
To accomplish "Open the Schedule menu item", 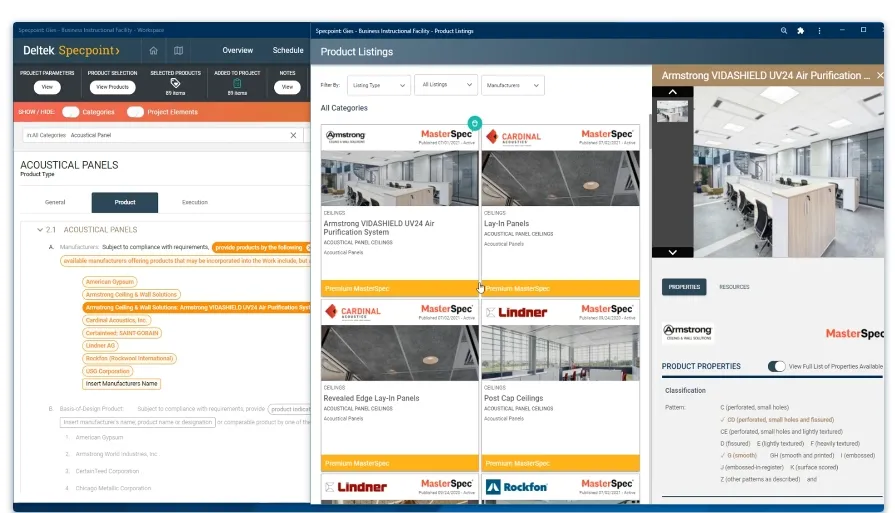I will [288, 50].
